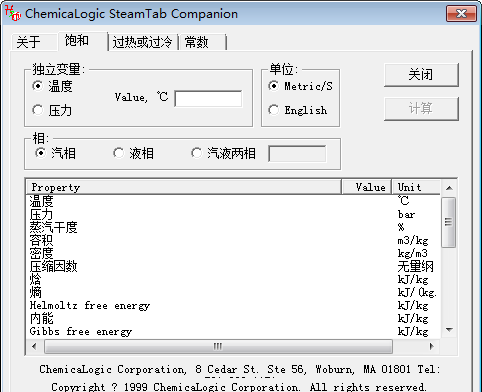The width and height of the screenshot is (482, 392).
Task: Select the 容积 property row
Action: click(x=233, y=240)
